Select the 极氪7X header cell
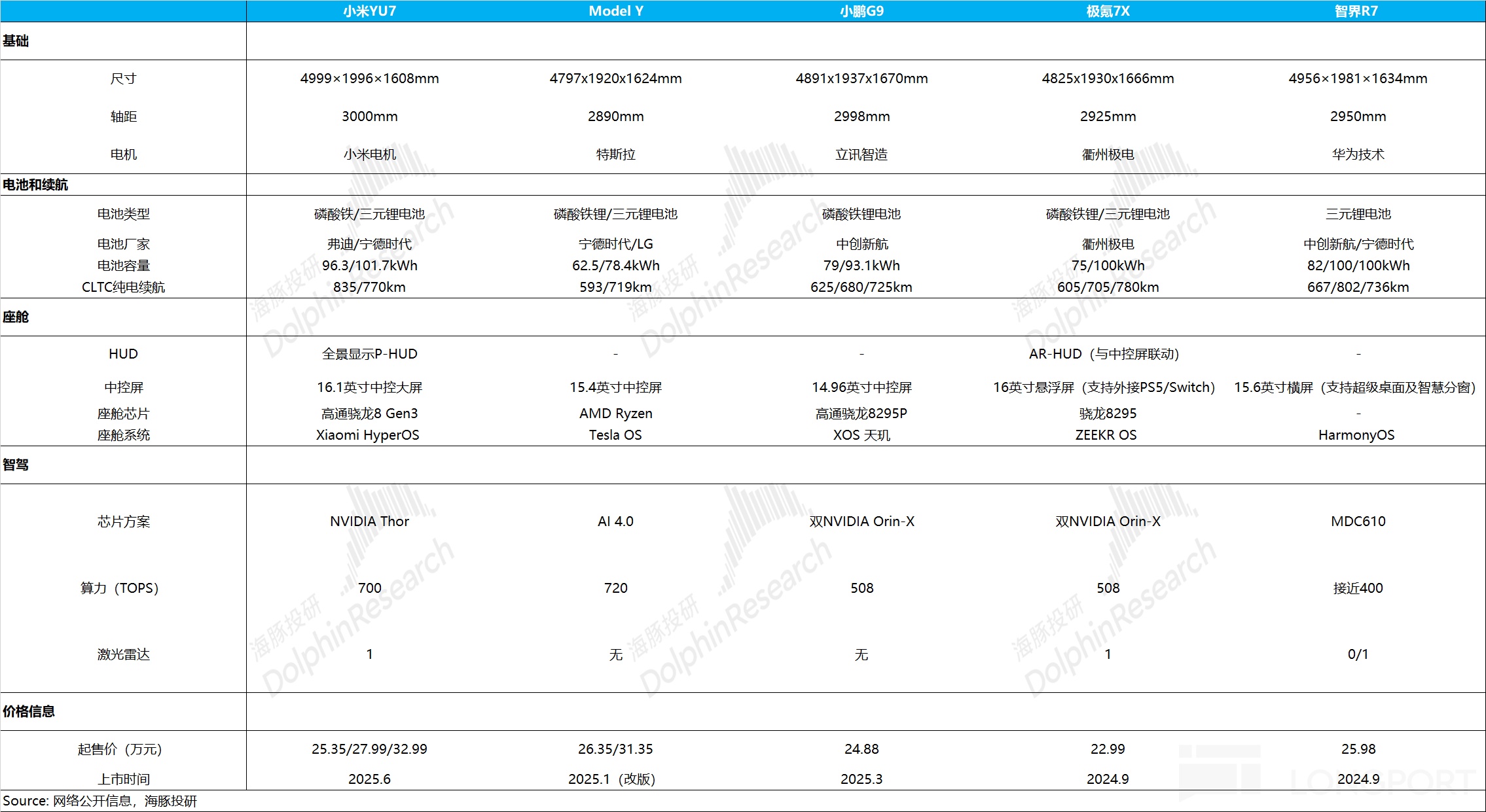1486x812 pixels. (1108, 11)
